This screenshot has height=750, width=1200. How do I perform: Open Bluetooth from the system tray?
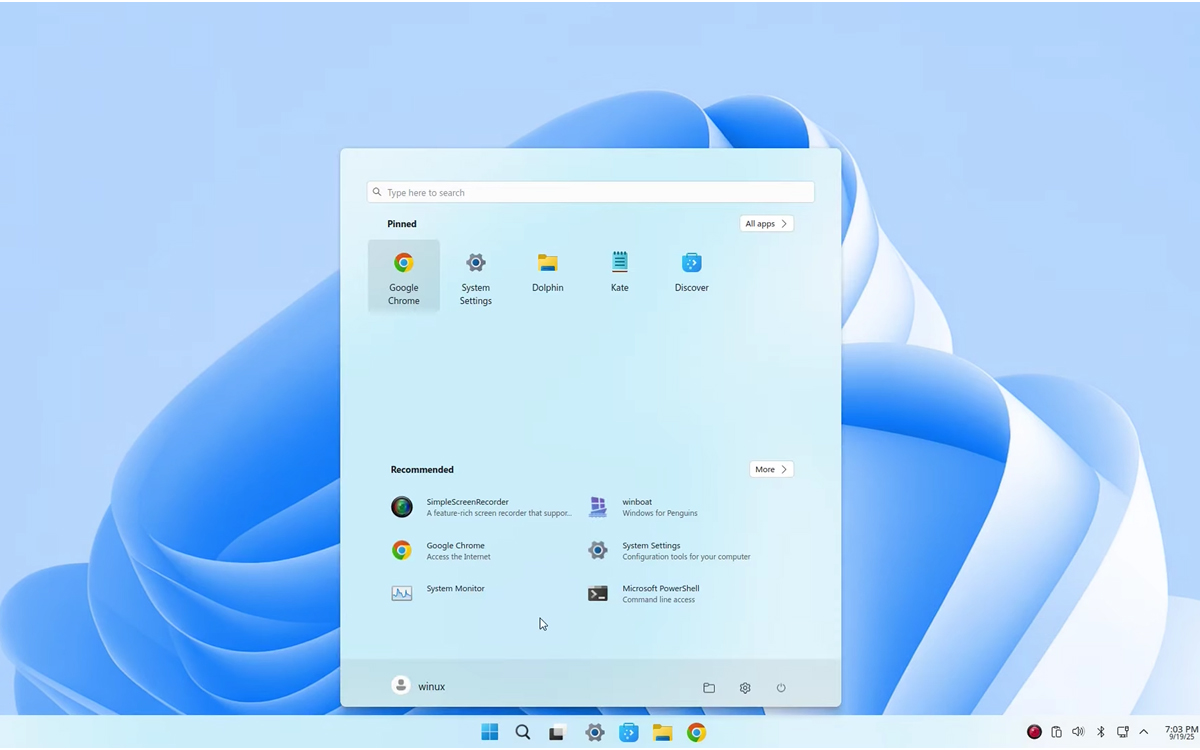tap(1100, 732)
